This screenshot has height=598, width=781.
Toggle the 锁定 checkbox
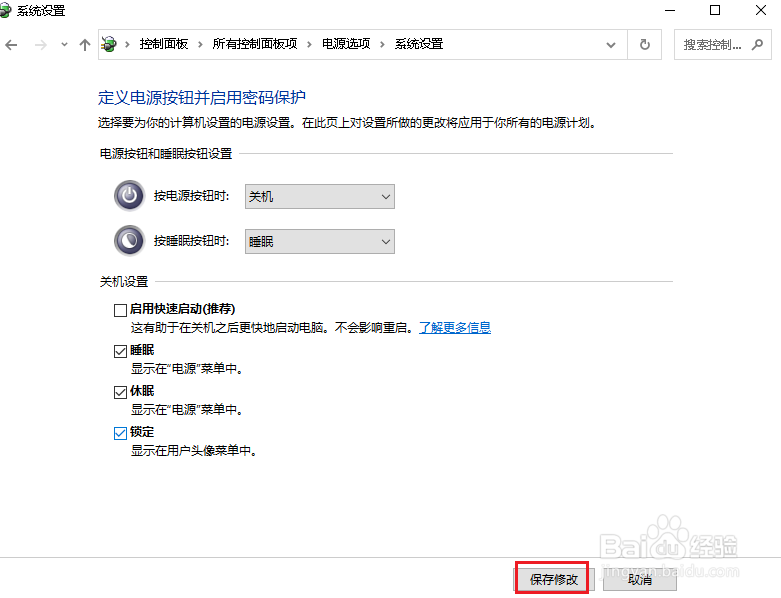pyautogui.click(x=120, y=433)
